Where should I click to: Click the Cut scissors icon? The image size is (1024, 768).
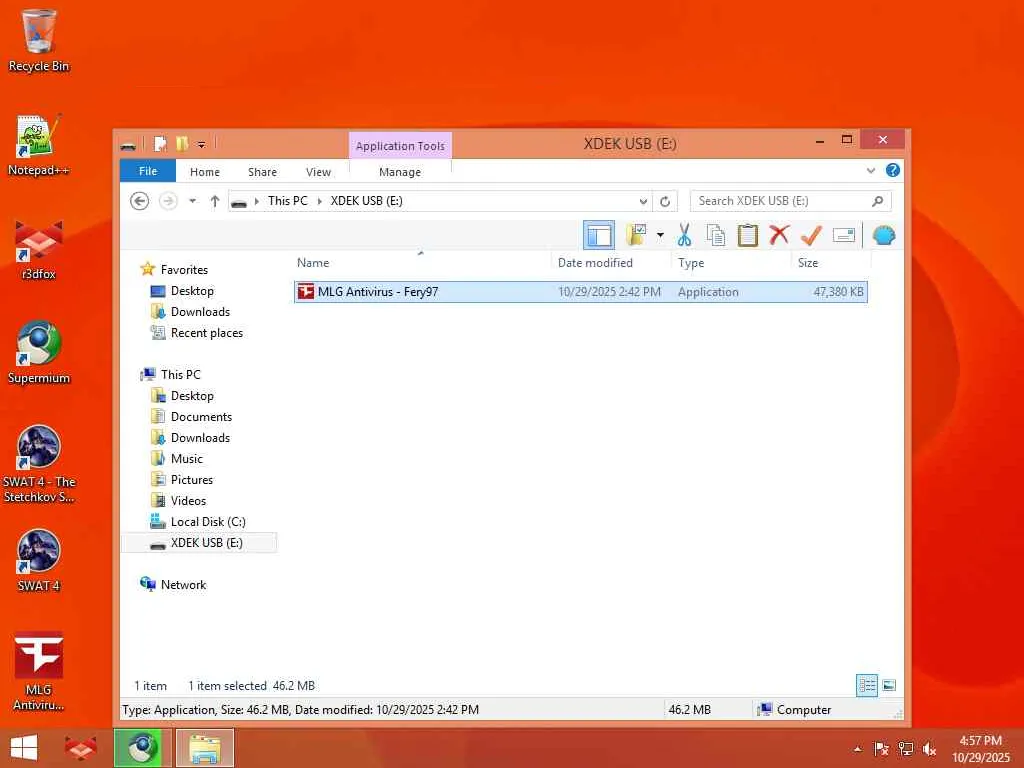(684, 235)
